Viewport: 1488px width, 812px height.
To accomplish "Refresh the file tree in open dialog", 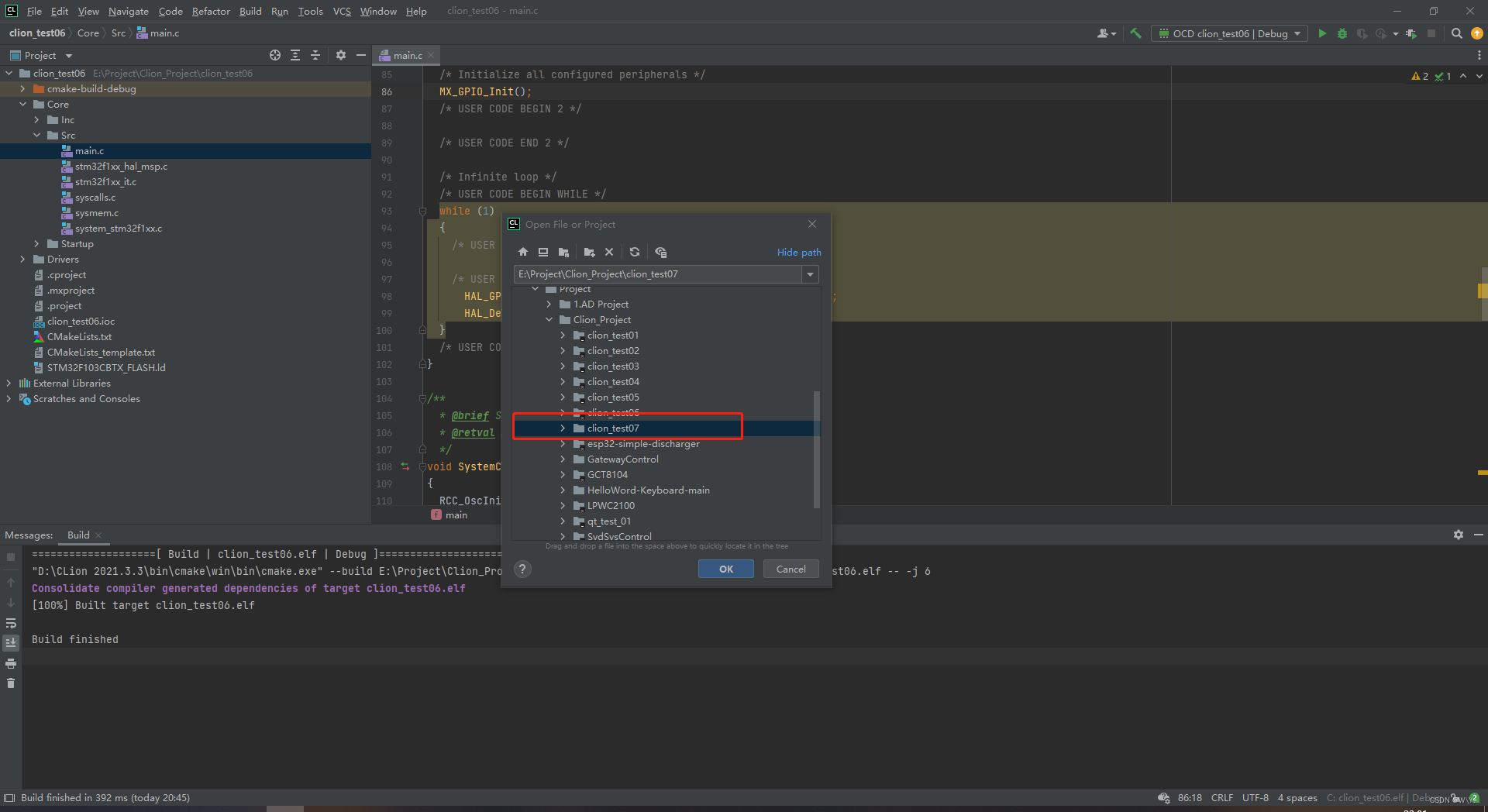I will [x=635, y=252].
